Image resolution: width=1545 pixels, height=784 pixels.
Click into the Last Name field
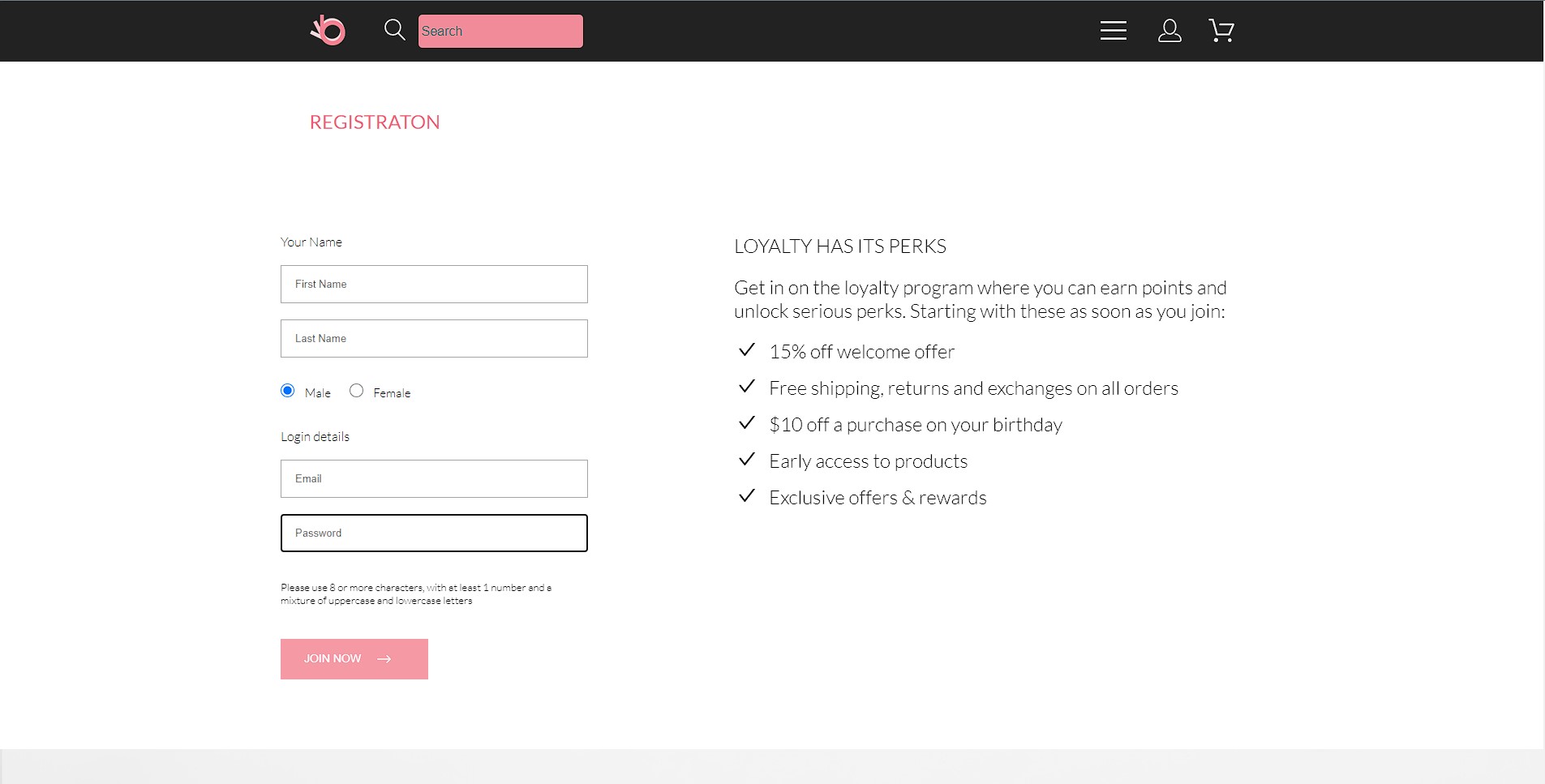pos(434,339)
